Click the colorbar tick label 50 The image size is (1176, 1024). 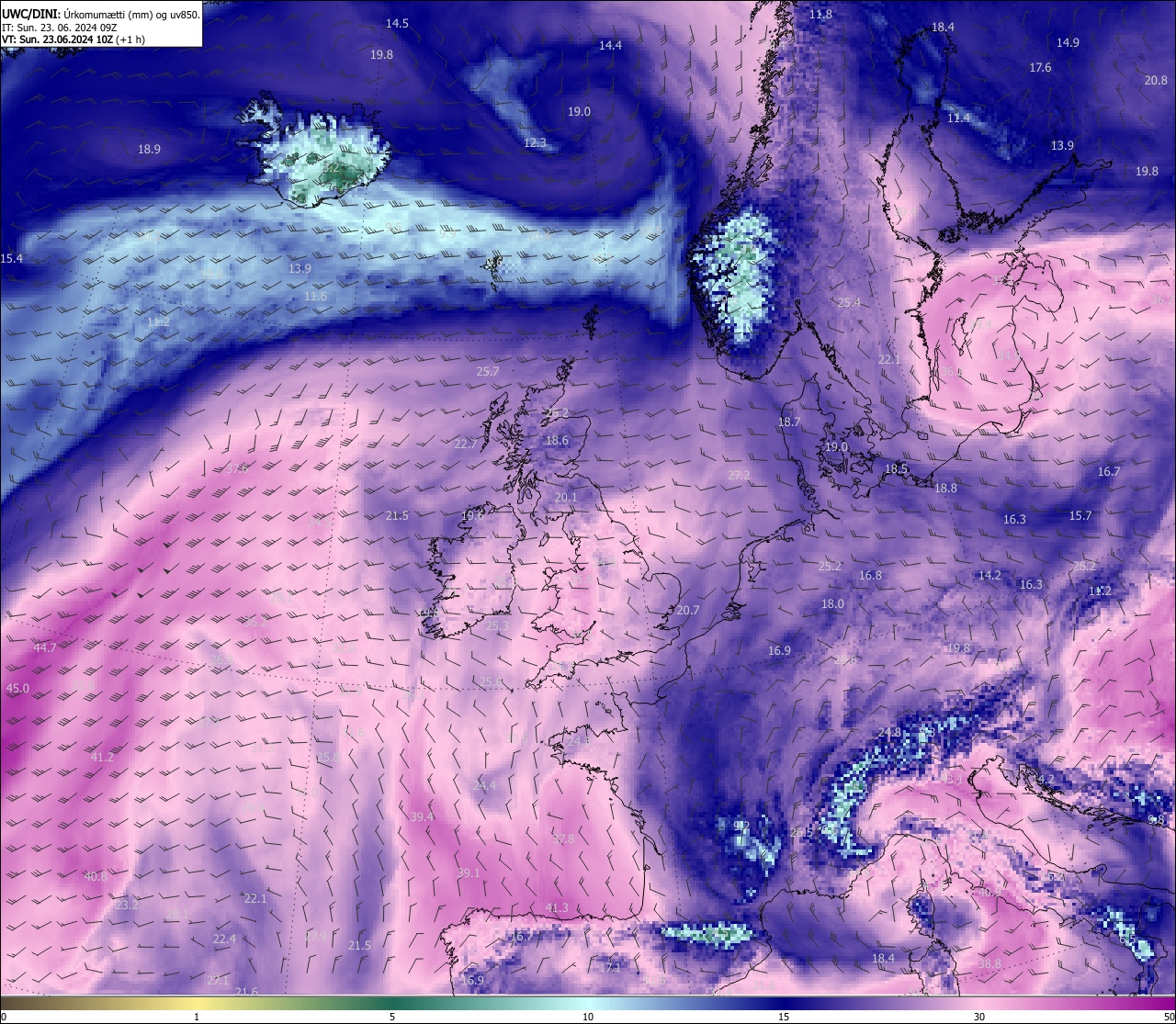[1169, 1017]
